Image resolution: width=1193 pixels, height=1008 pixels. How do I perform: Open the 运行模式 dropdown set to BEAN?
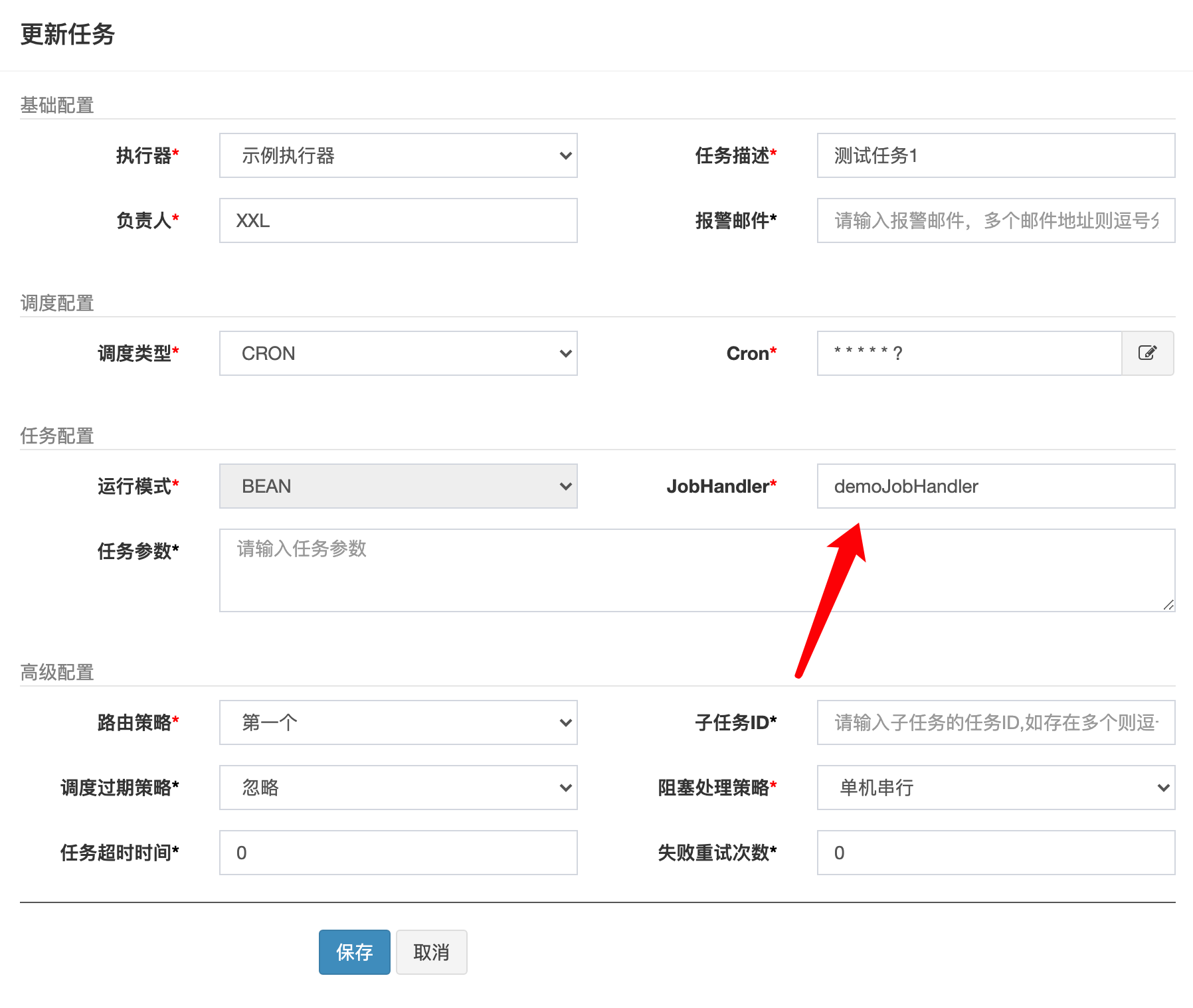pos(397,486)
